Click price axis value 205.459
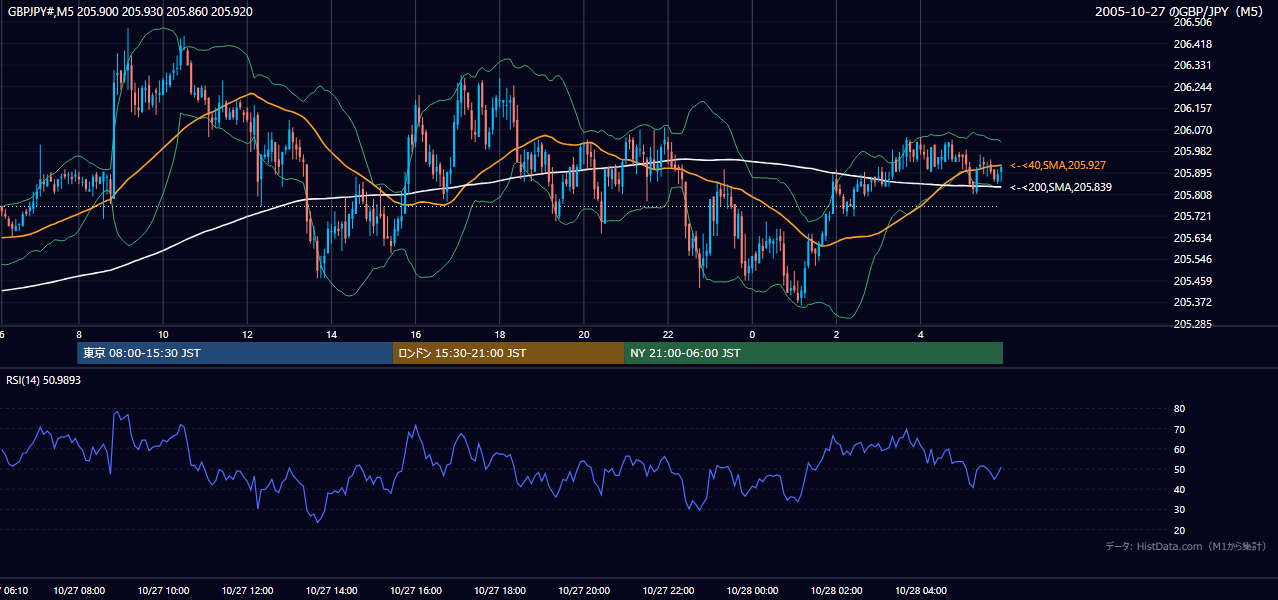 pyautogui.click(x=1193, y=281)
